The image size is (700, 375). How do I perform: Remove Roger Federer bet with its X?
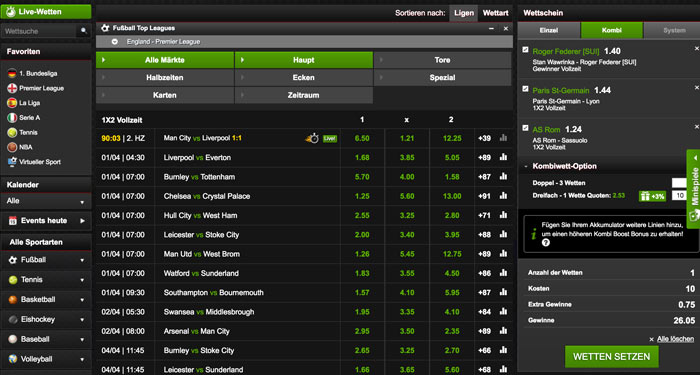click(696, 49)
